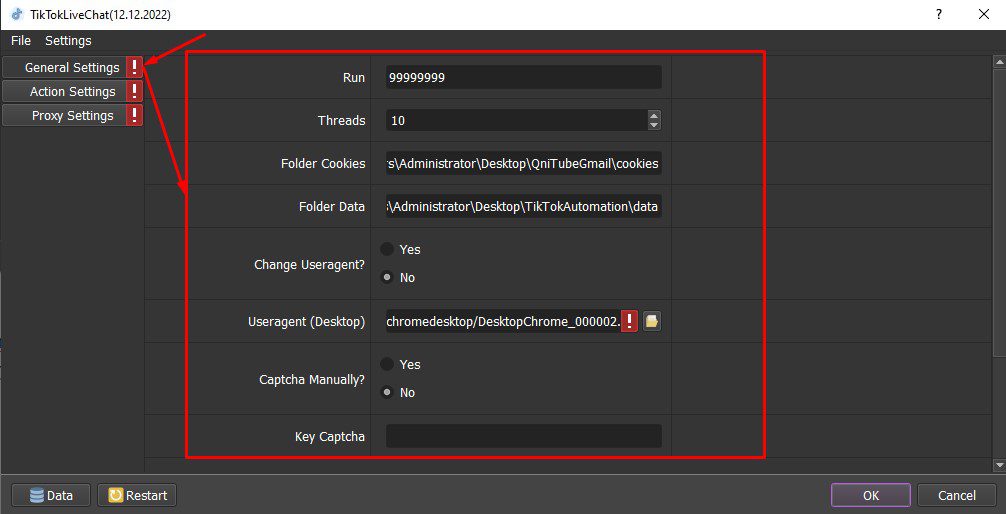Image resolution: width=1006 pixels, height=514 pixels.
Task: Click the warning icon beside Action Settings
Action: [134, 91]
